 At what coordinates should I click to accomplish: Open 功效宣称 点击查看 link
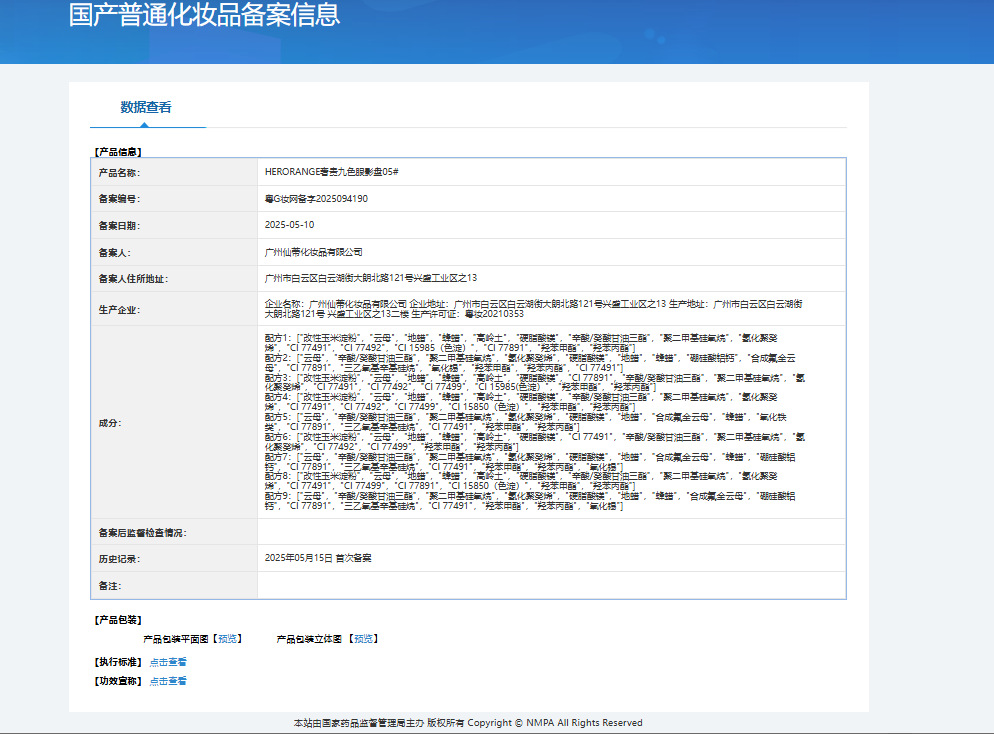tap(168, 681)
